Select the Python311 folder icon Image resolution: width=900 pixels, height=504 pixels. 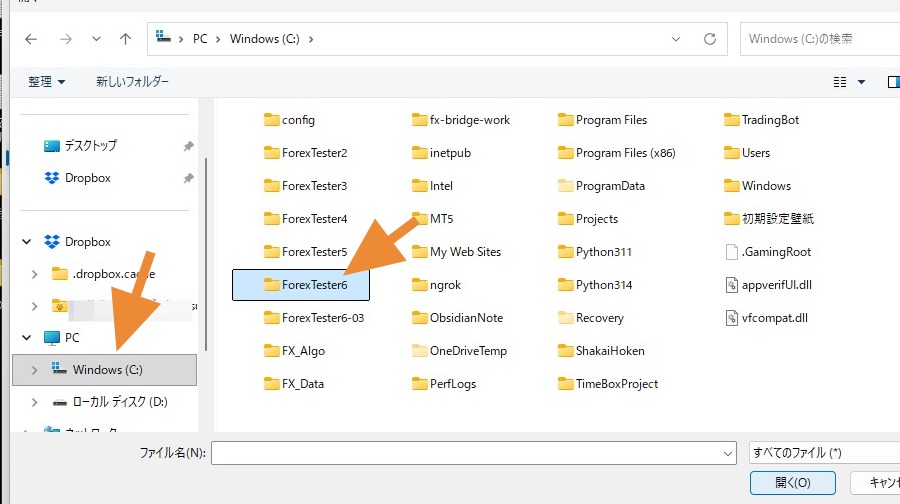(565, 251)
